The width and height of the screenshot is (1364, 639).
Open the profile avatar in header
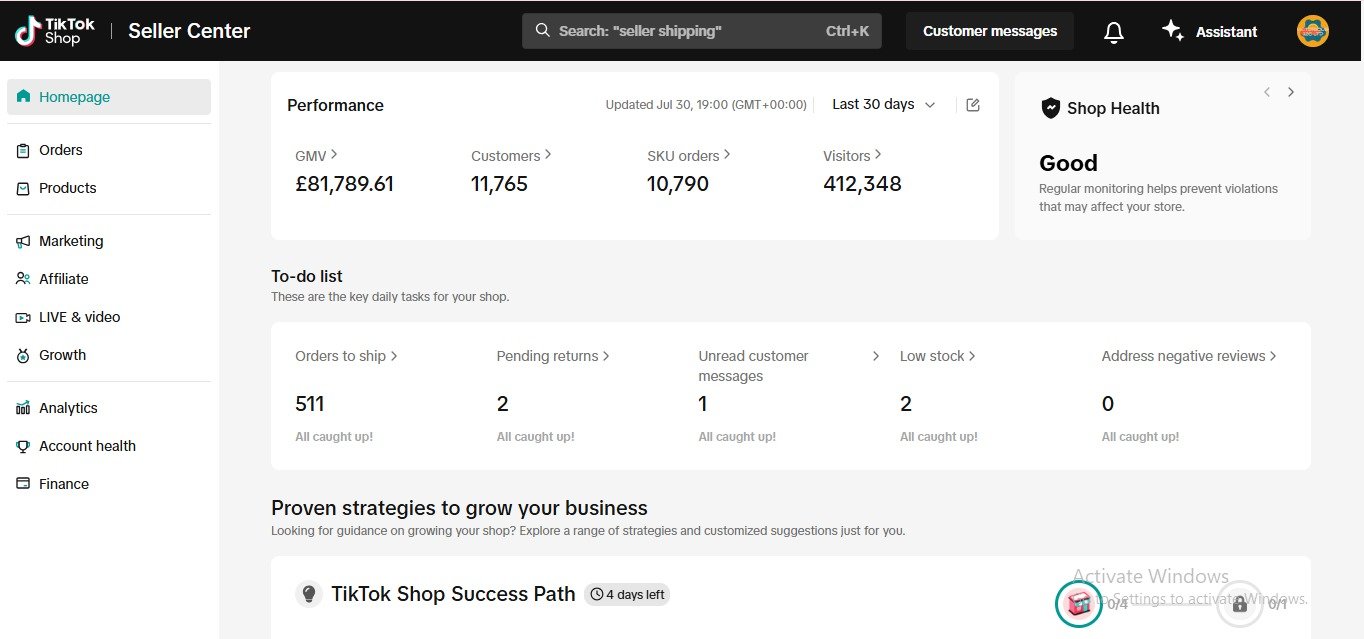[1312, 31]
